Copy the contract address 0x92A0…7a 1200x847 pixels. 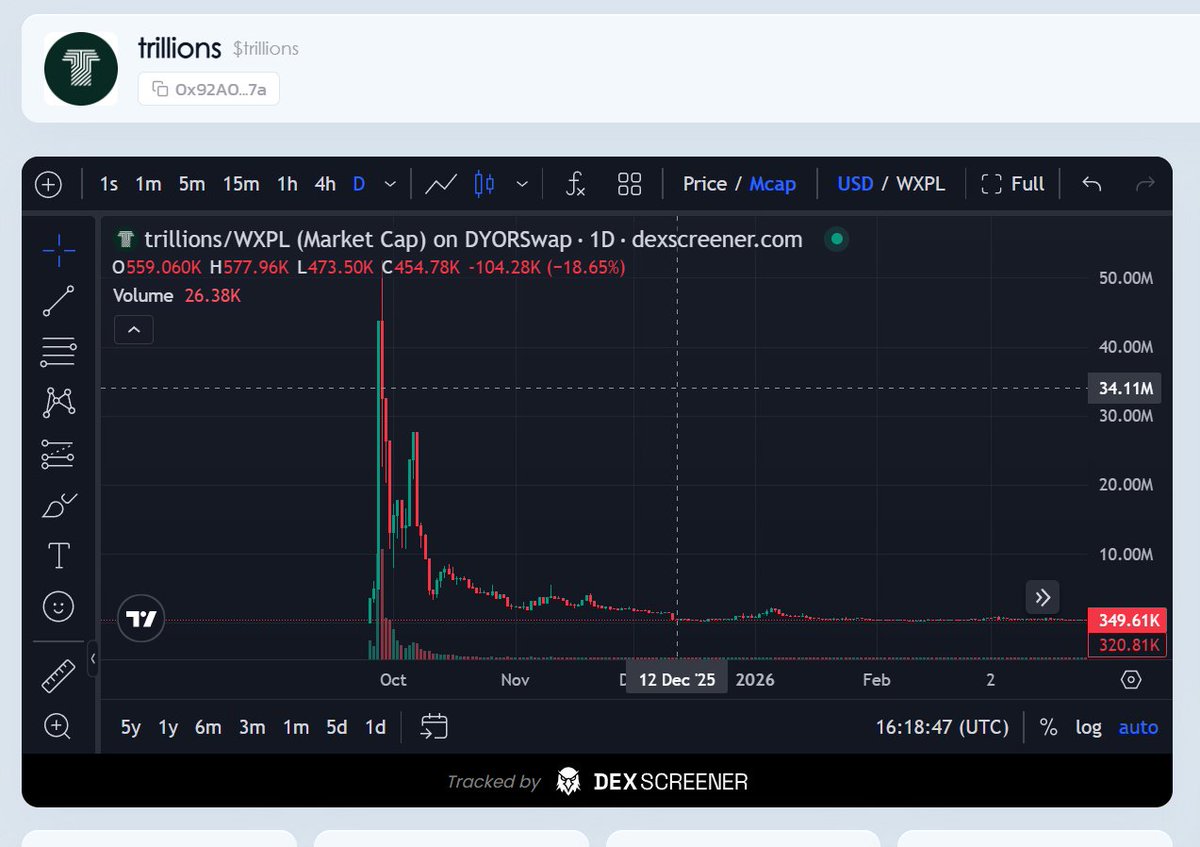click(209, 89)
